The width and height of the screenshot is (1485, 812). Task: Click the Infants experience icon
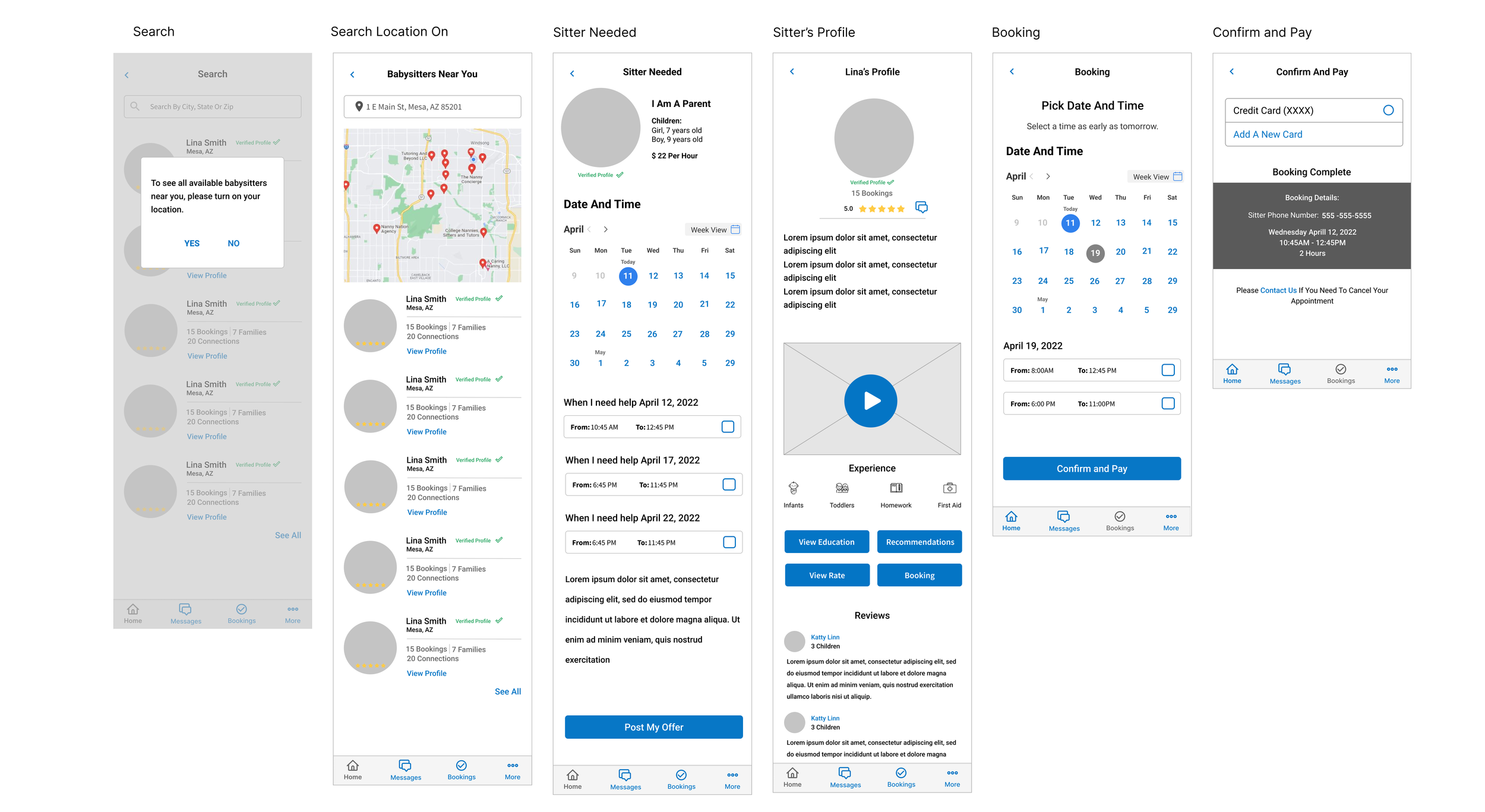[793, 488]
